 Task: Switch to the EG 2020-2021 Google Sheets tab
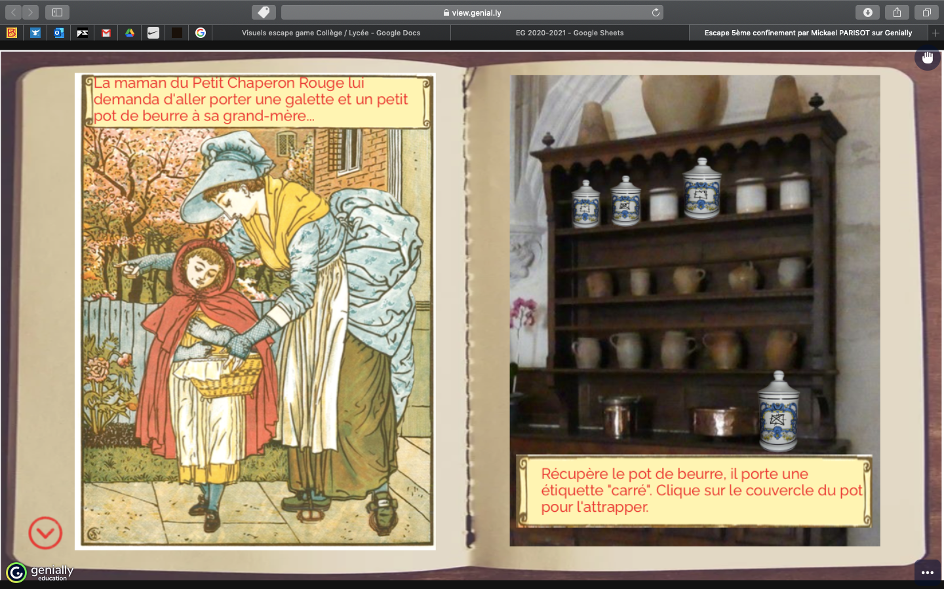[x=570, y=33]
